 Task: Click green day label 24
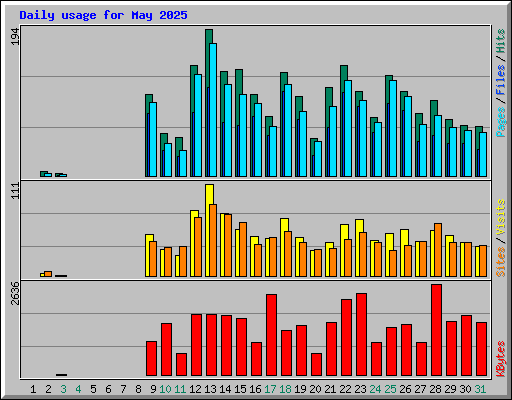[375, 389]
